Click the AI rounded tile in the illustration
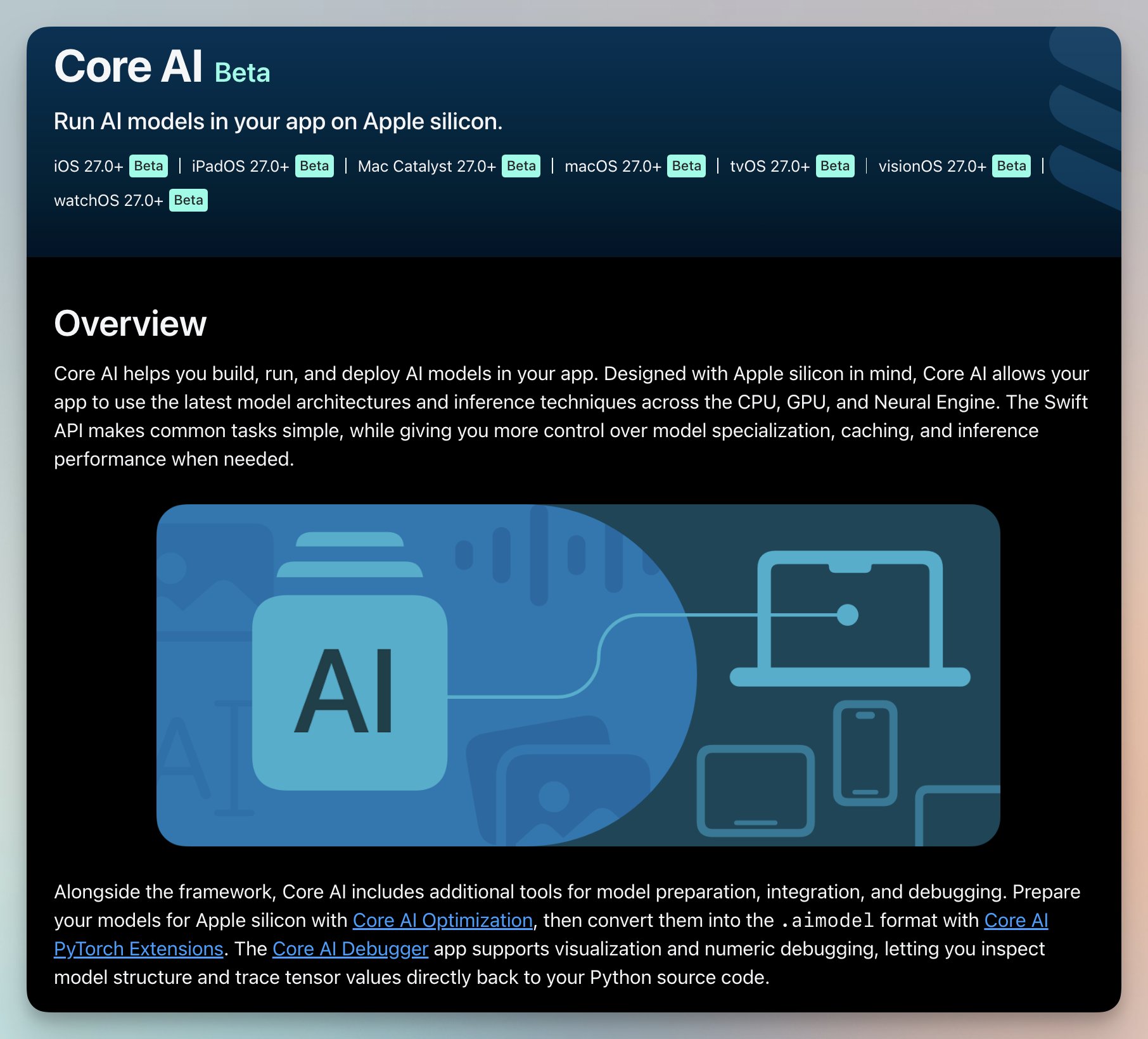Screen dimensions: 1148x1039 pyautogui.click(x=350, y=692)
